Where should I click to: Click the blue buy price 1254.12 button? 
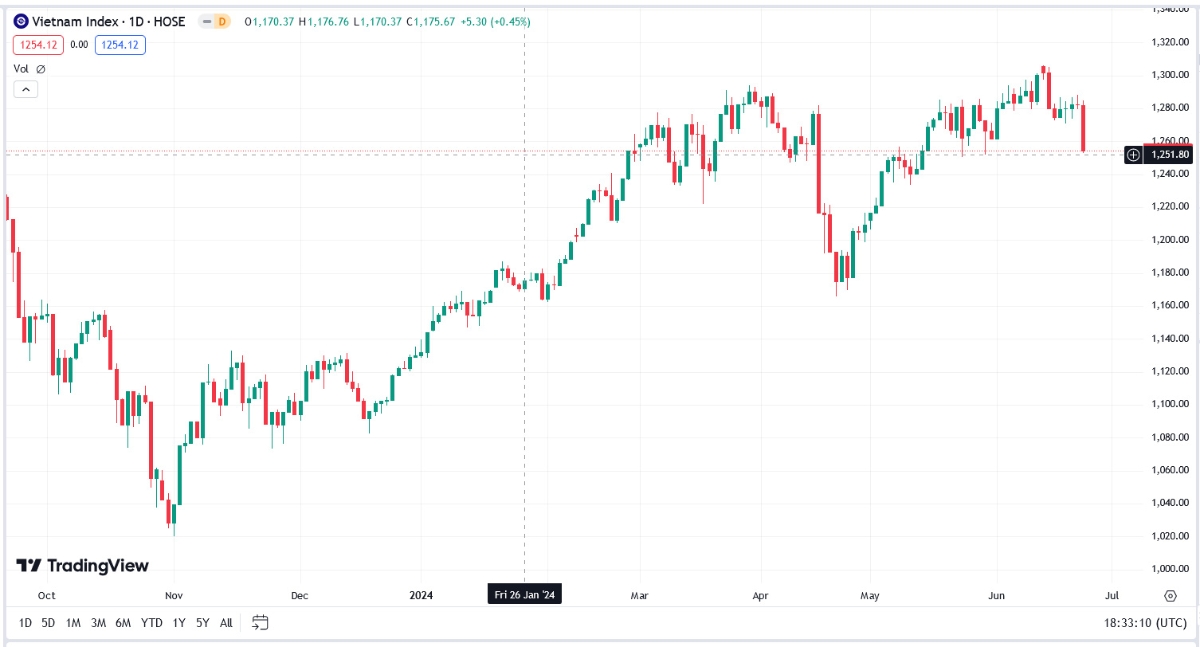121,45
